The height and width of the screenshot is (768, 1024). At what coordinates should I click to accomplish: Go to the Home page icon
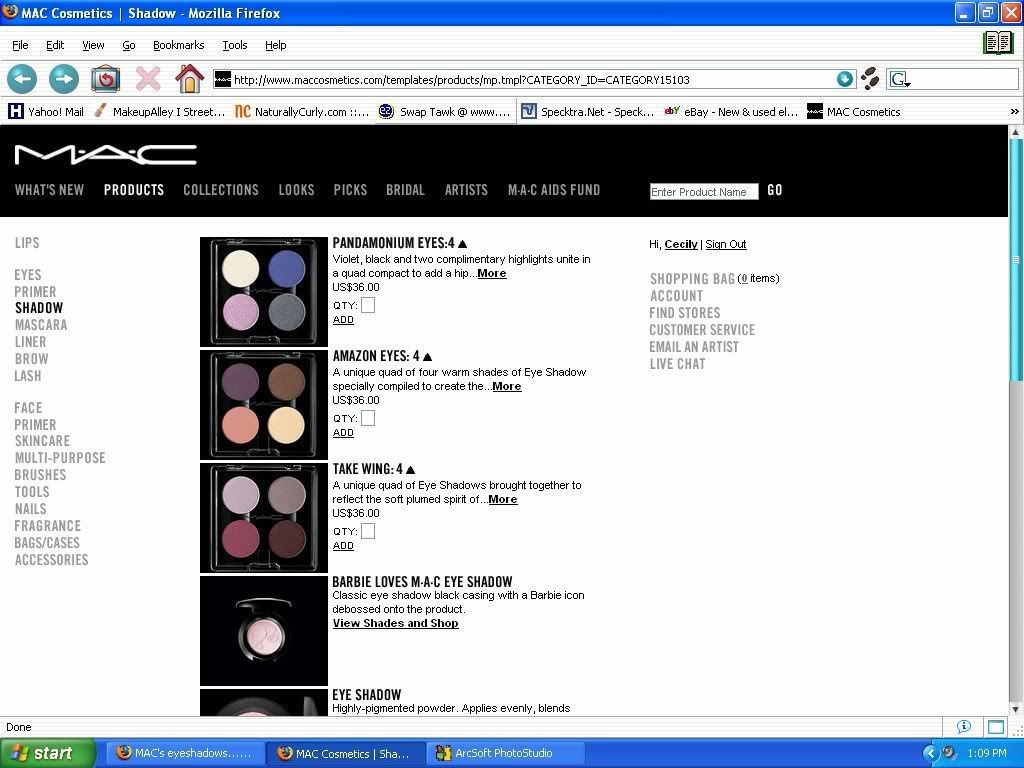coord(189,78)
